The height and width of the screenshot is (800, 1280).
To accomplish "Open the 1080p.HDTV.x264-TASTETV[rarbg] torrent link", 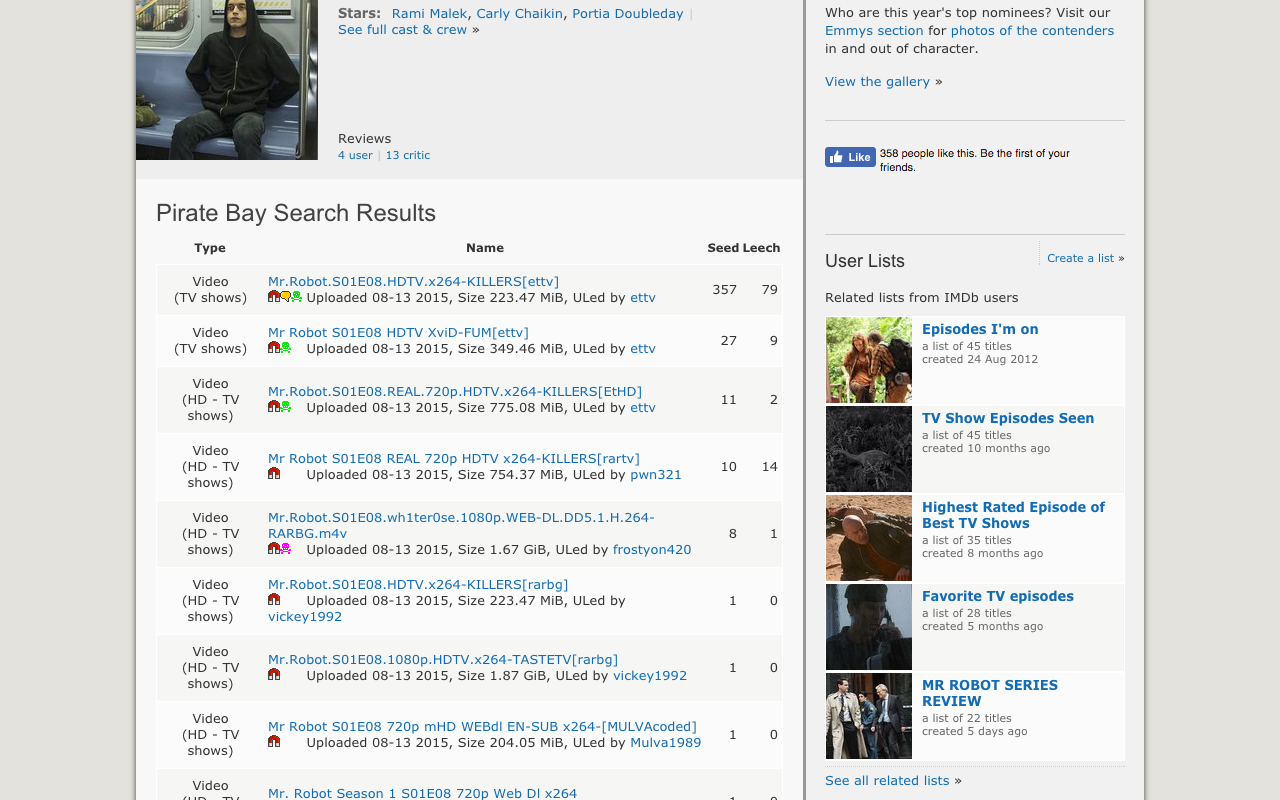I will 443,659.
